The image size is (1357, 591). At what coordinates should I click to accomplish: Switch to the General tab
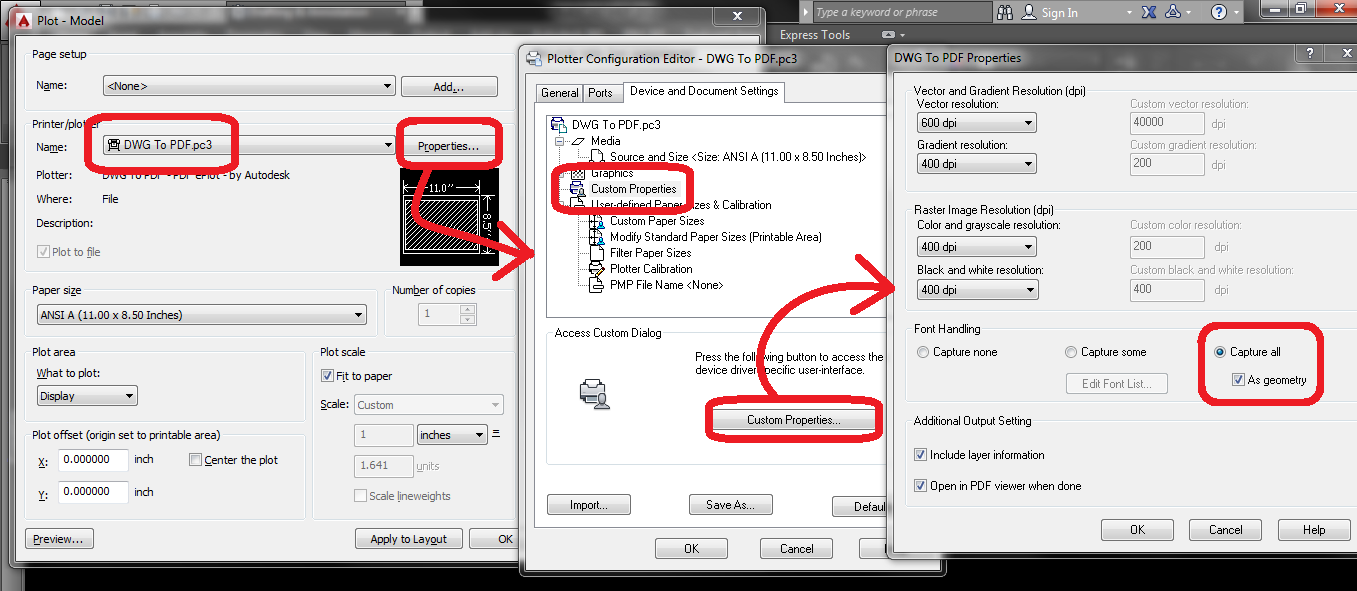560,93
